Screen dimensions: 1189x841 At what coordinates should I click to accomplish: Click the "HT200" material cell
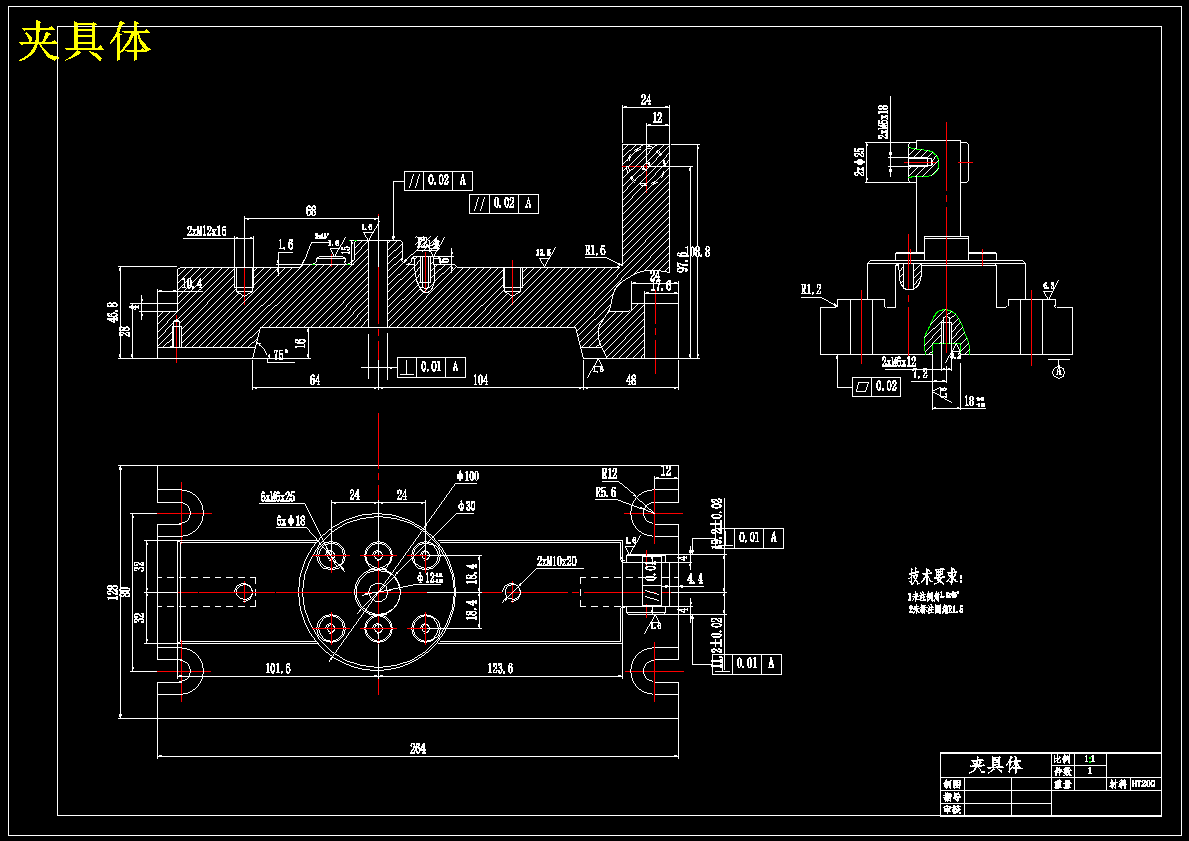click(1143, 784)
